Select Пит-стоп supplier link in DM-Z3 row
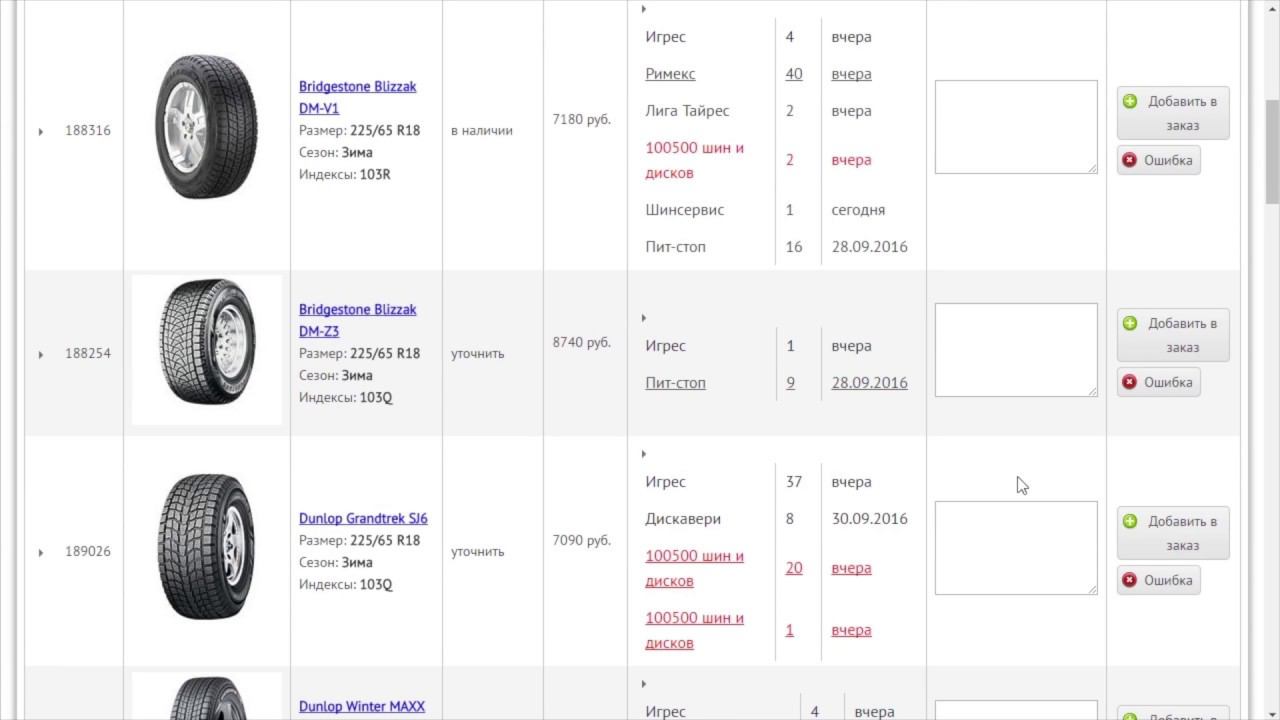 point(676,383)
